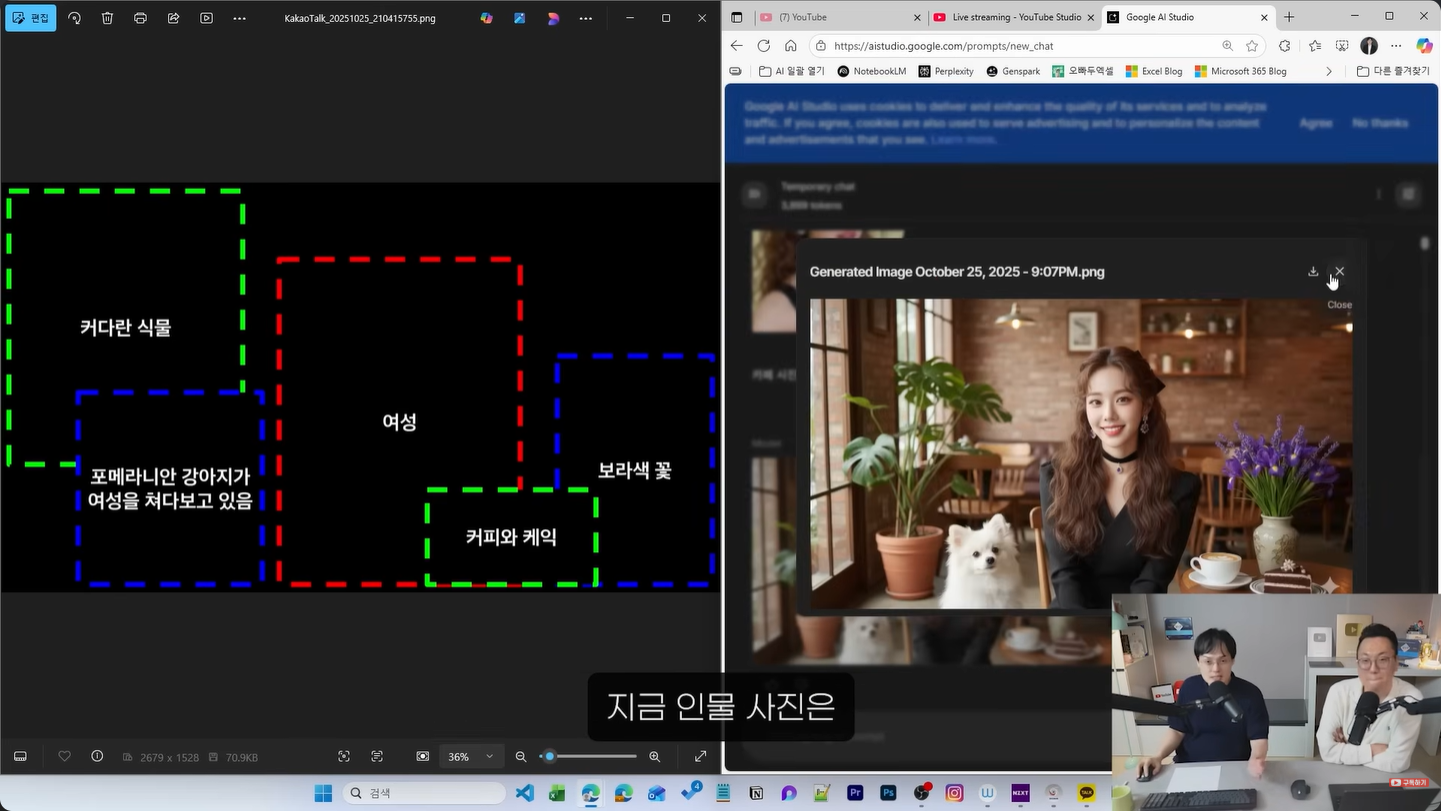Open Edge tab actions menu icon
Viewport: 1441px width, 811px height.
(x=737, y=17)
